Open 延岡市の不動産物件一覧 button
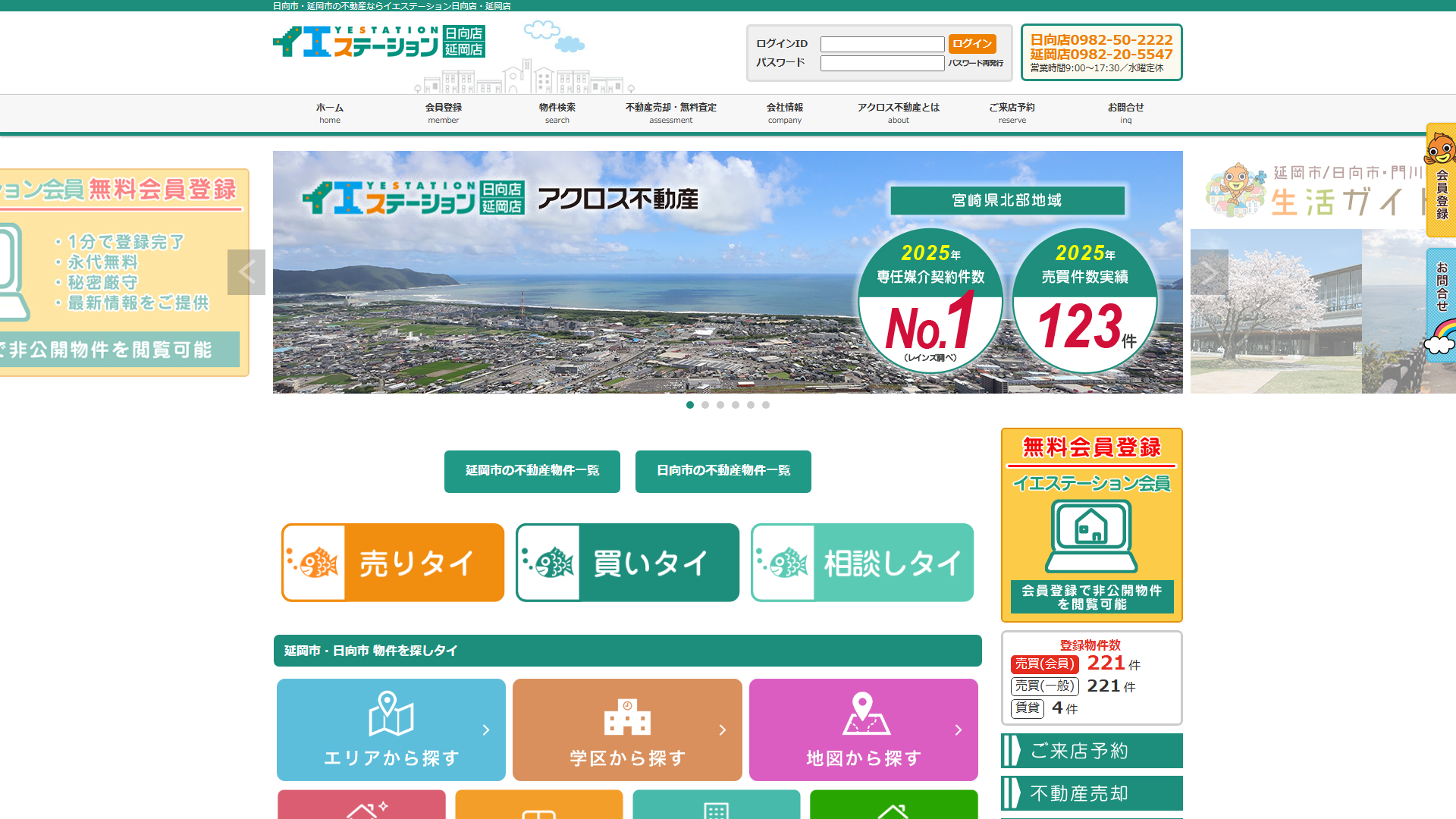Image resolution: width=1456 pixels, height=819 pixels. (x=532, y=471)
